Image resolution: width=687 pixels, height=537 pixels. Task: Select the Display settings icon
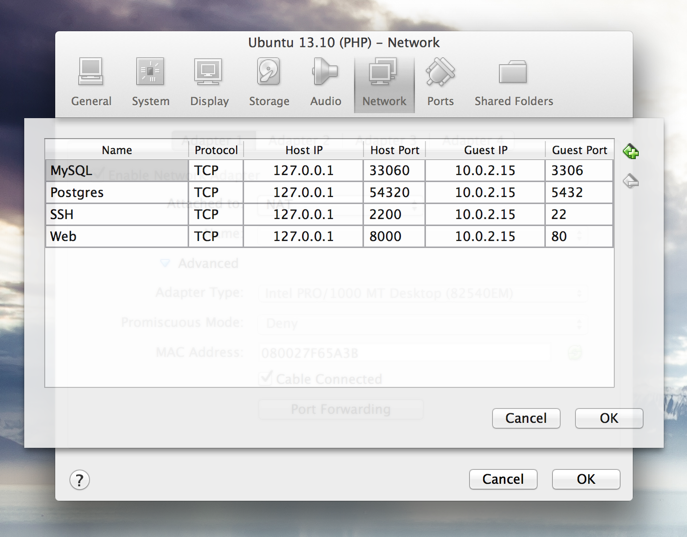click(209, 82)
